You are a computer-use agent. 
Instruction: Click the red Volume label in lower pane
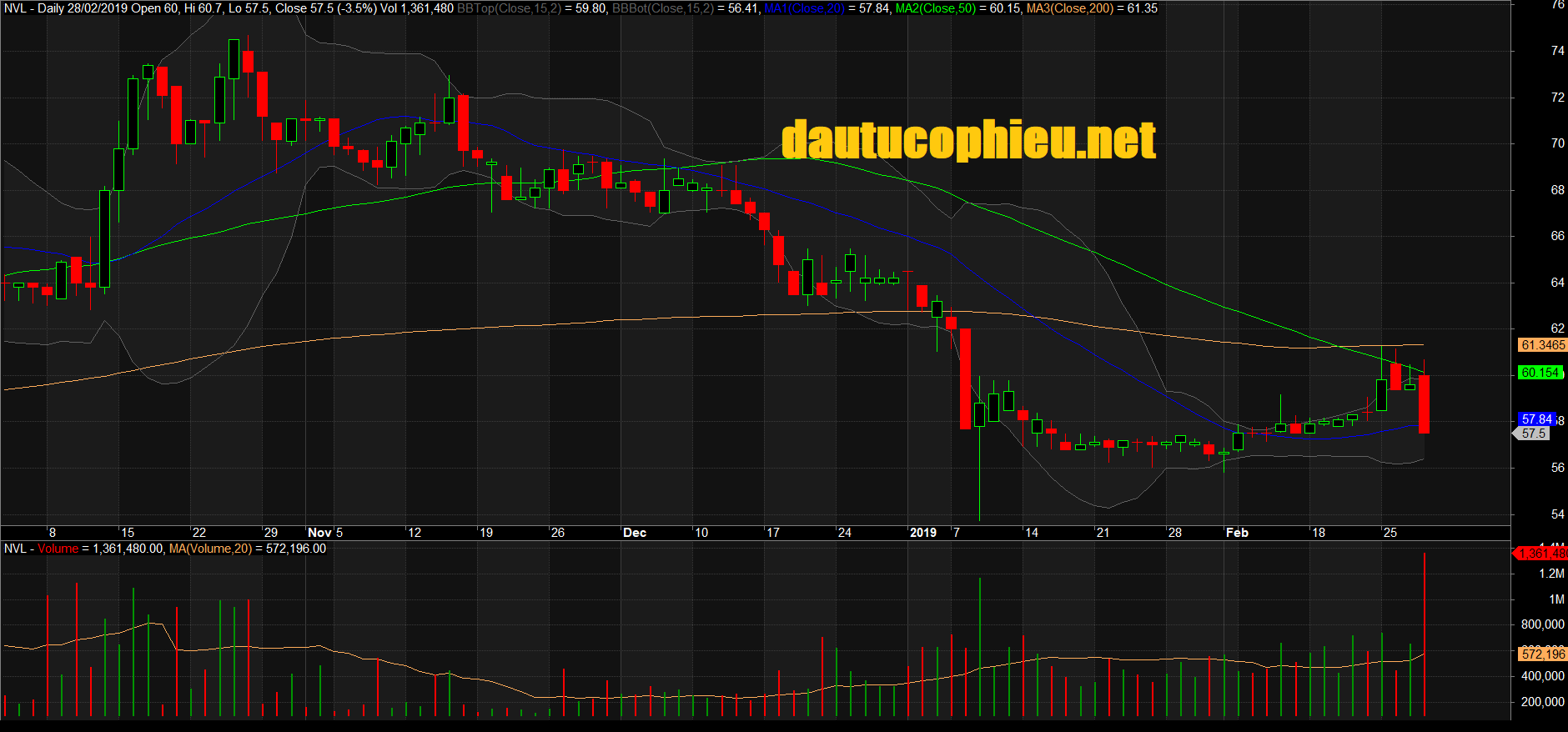[x=58, y=549]
